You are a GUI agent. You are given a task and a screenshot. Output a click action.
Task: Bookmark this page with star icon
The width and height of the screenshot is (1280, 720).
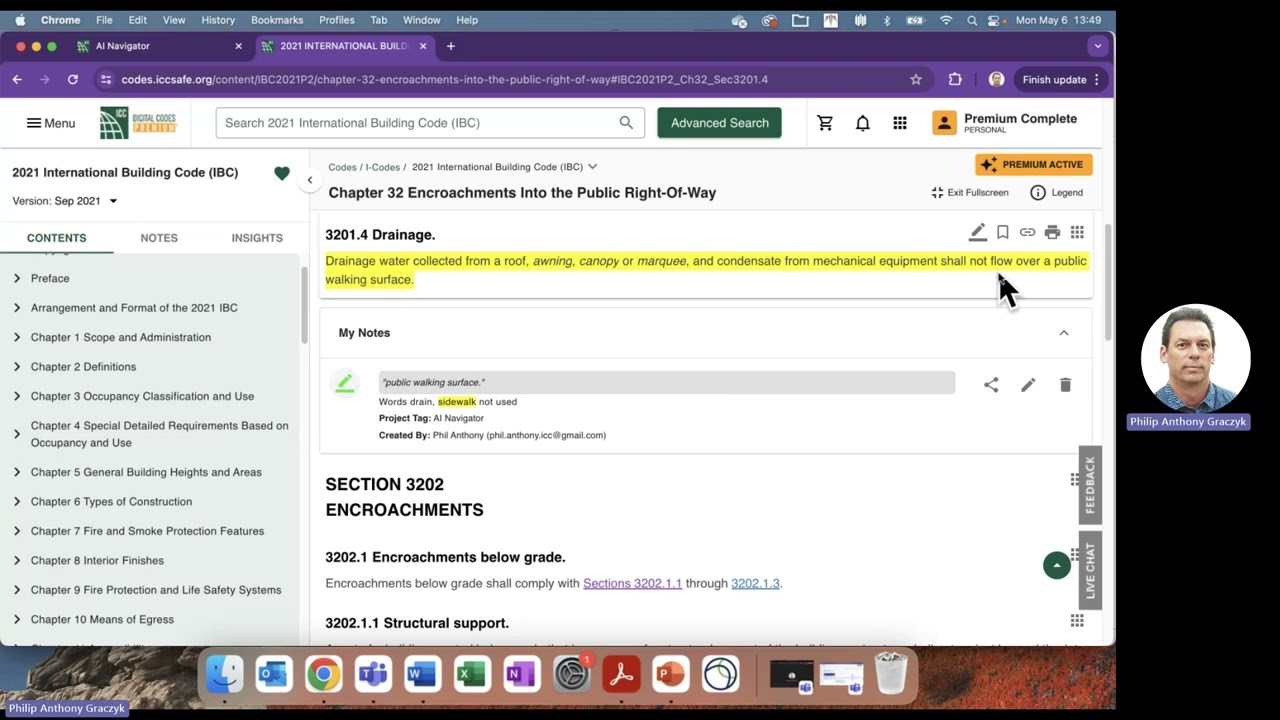(x=915, y=79)
